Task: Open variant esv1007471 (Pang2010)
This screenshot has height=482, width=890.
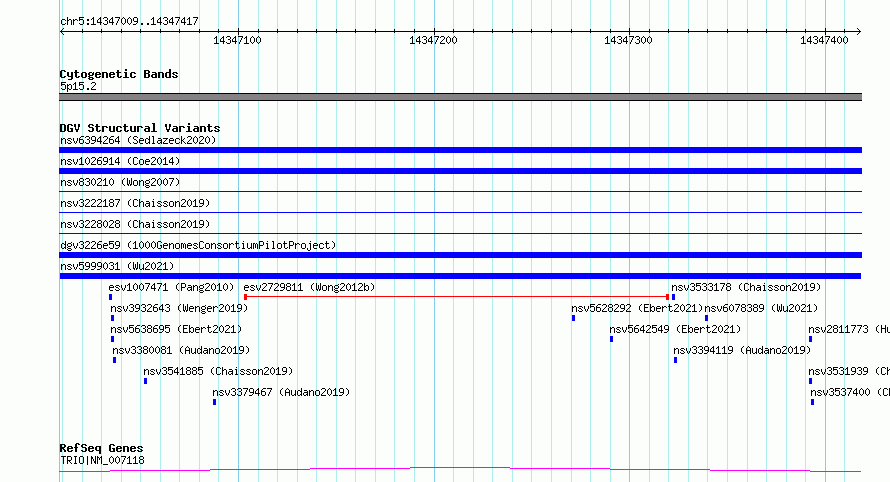Action: (171, 287)
